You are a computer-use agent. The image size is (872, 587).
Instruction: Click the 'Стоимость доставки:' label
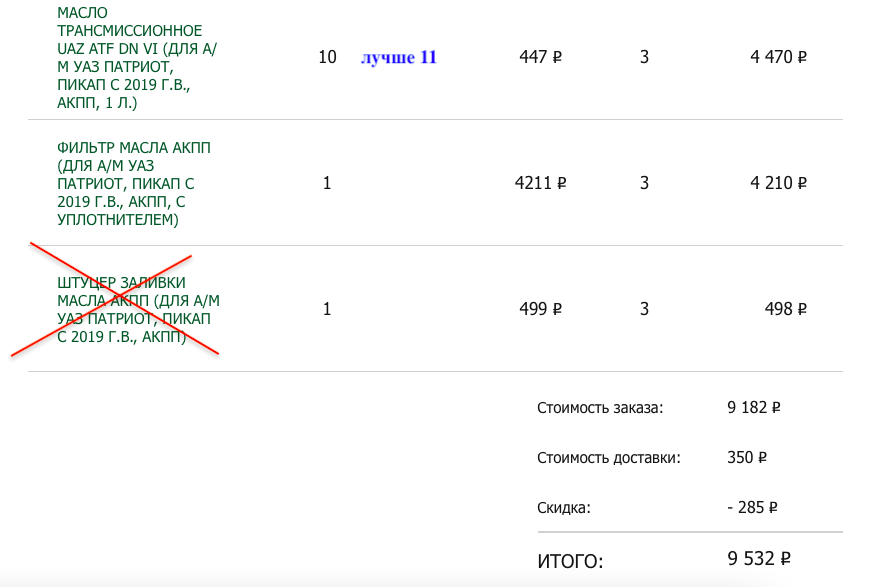coord(608,458)
